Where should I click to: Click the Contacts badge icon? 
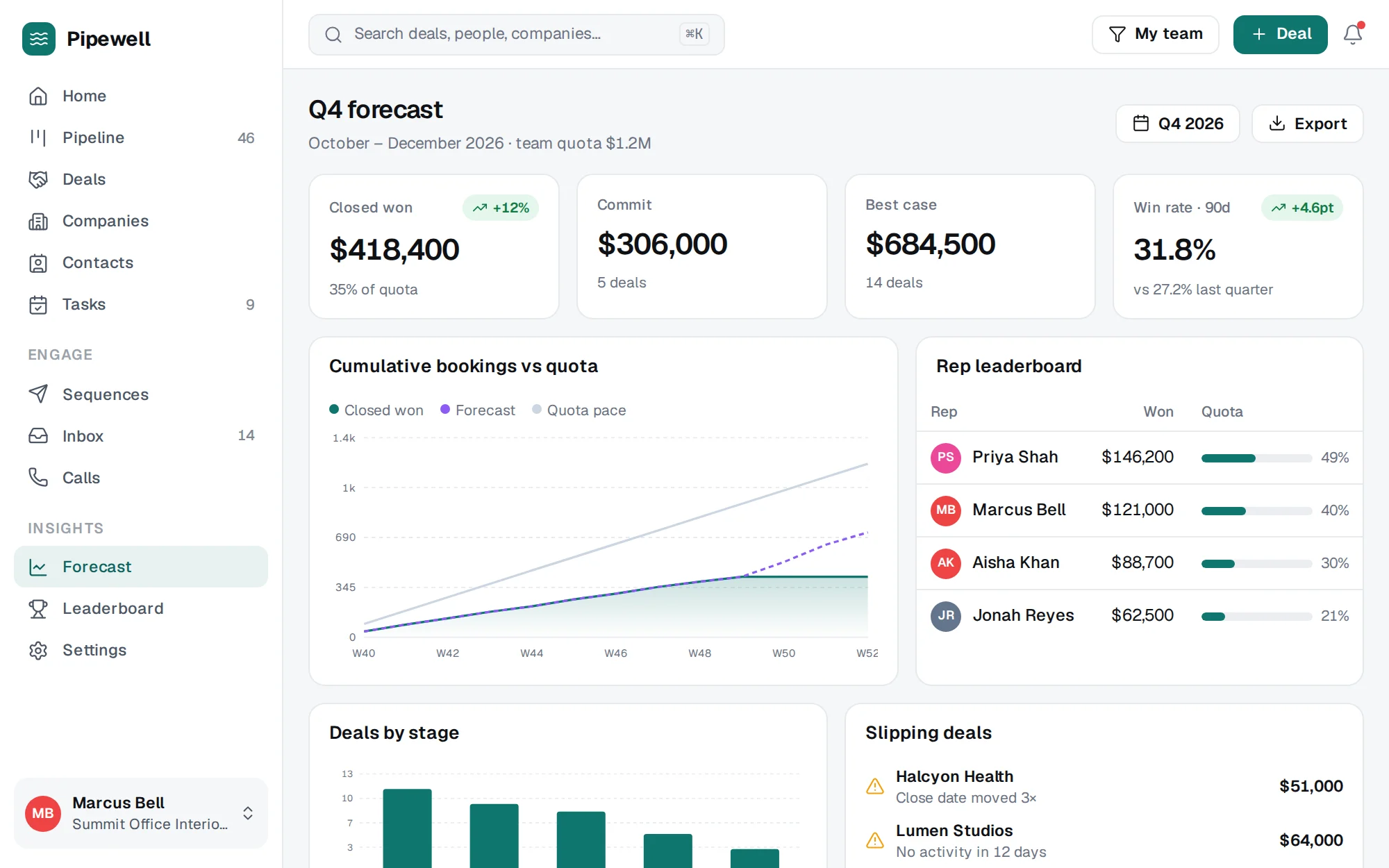(38, 262)
